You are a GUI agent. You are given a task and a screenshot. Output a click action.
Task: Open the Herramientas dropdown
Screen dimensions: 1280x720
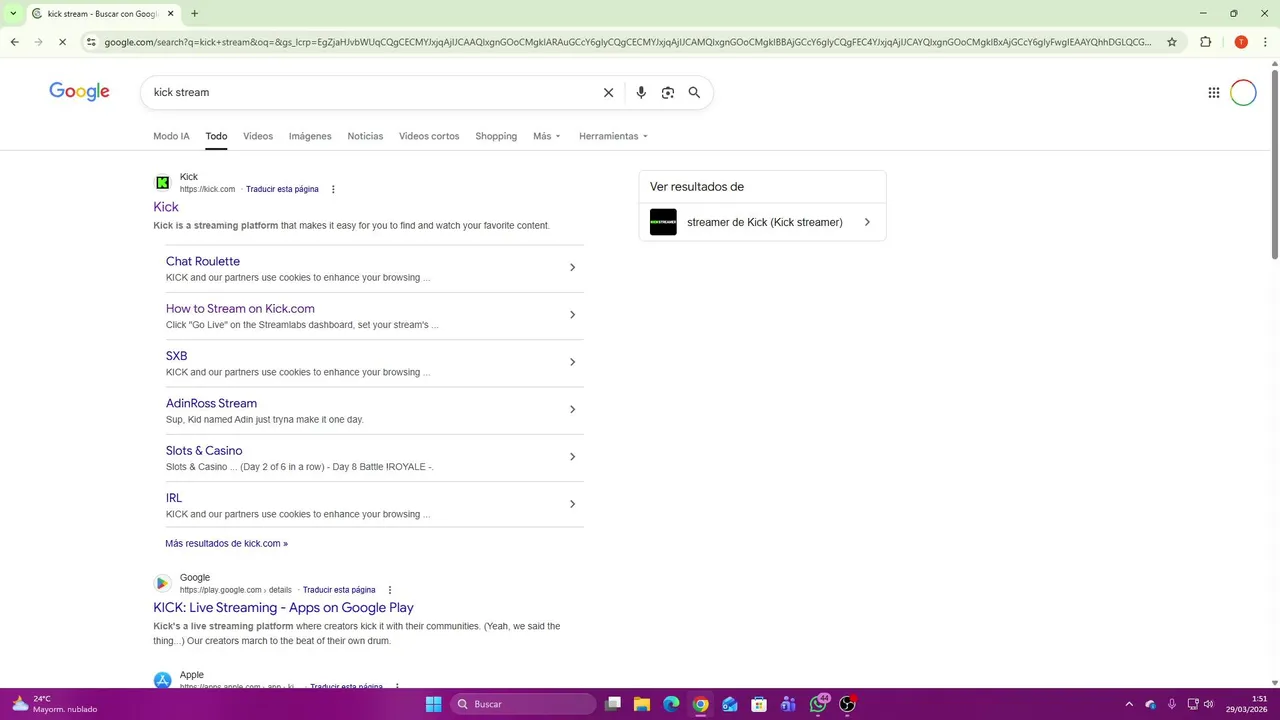(613, 136)
